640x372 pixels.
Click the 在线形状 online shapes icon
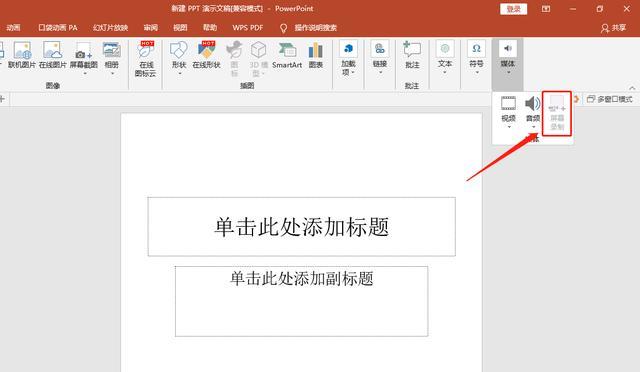pyautogui.click(x=207, y=55)
